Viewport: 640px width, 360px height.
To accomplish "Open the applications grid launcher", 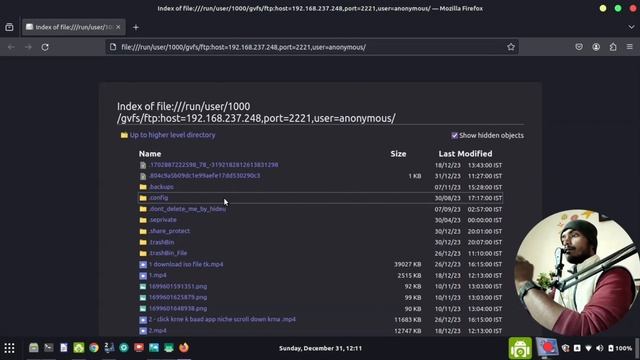I will tap(9, 348).
